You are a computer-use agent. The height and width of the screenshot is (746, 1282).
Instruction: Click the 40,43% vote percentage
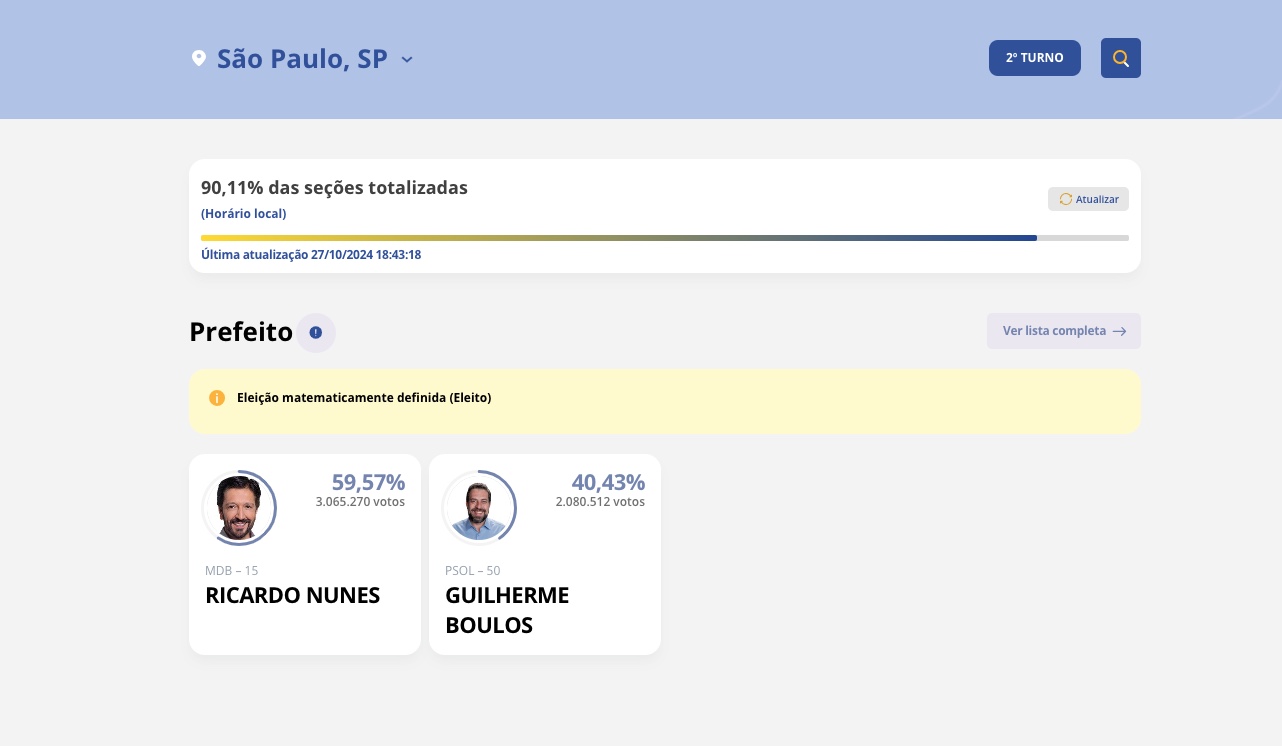pos(608,482)
